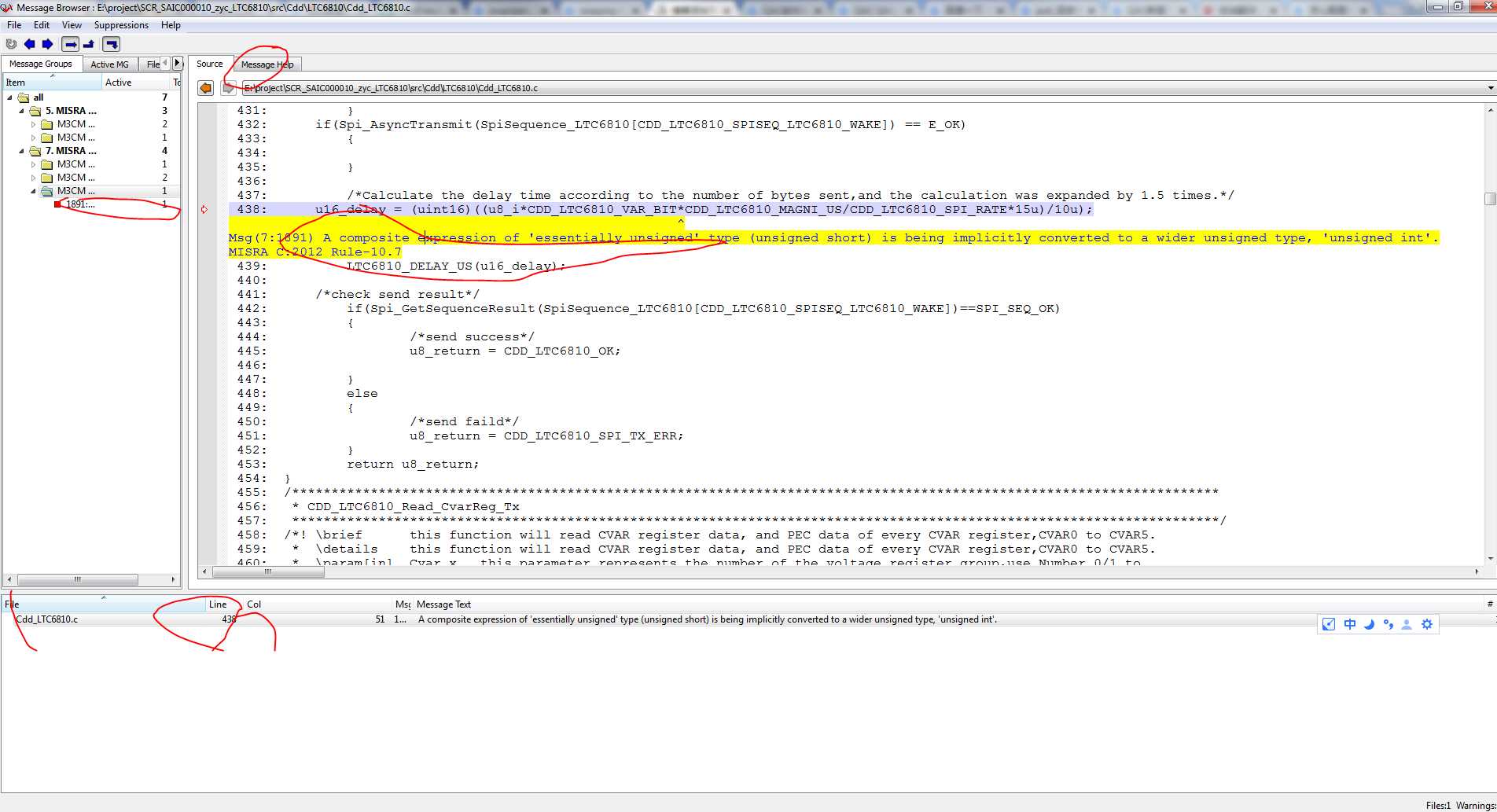Switch to the File tab in the left panel
Image resolution: width=1497 pixels, height=812 pixels.
coord(152,64)
